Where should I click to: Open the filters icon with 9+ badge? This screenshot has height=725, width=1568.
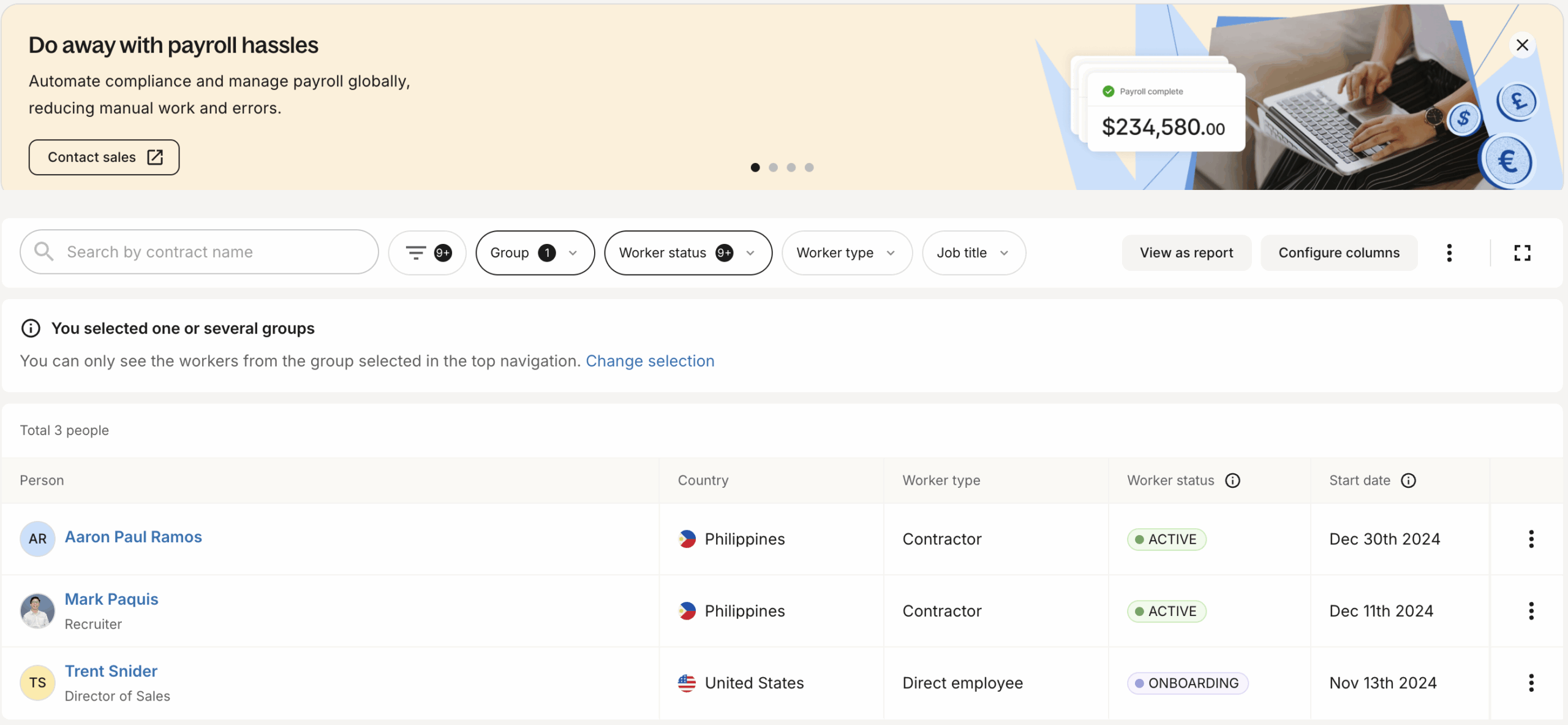coord(427,252)
